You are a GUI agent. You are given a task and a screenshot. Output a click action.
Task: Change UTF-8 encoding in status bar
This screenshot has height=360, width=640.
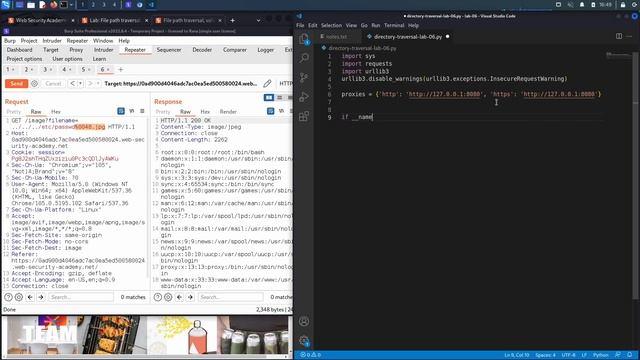tap(568, 355)
